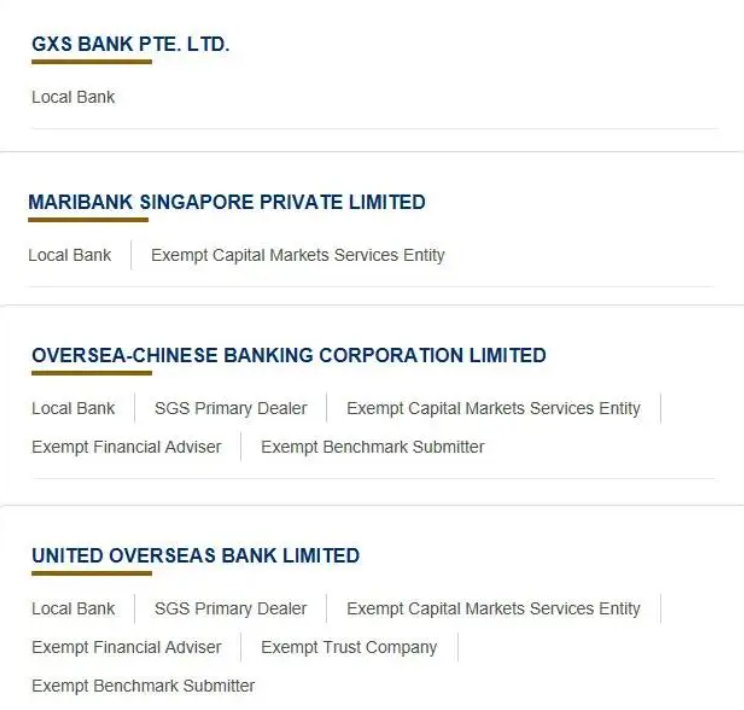
Task: Open Oversea-Chinese Banking Corporation Limited page
Action: [289, 355]
